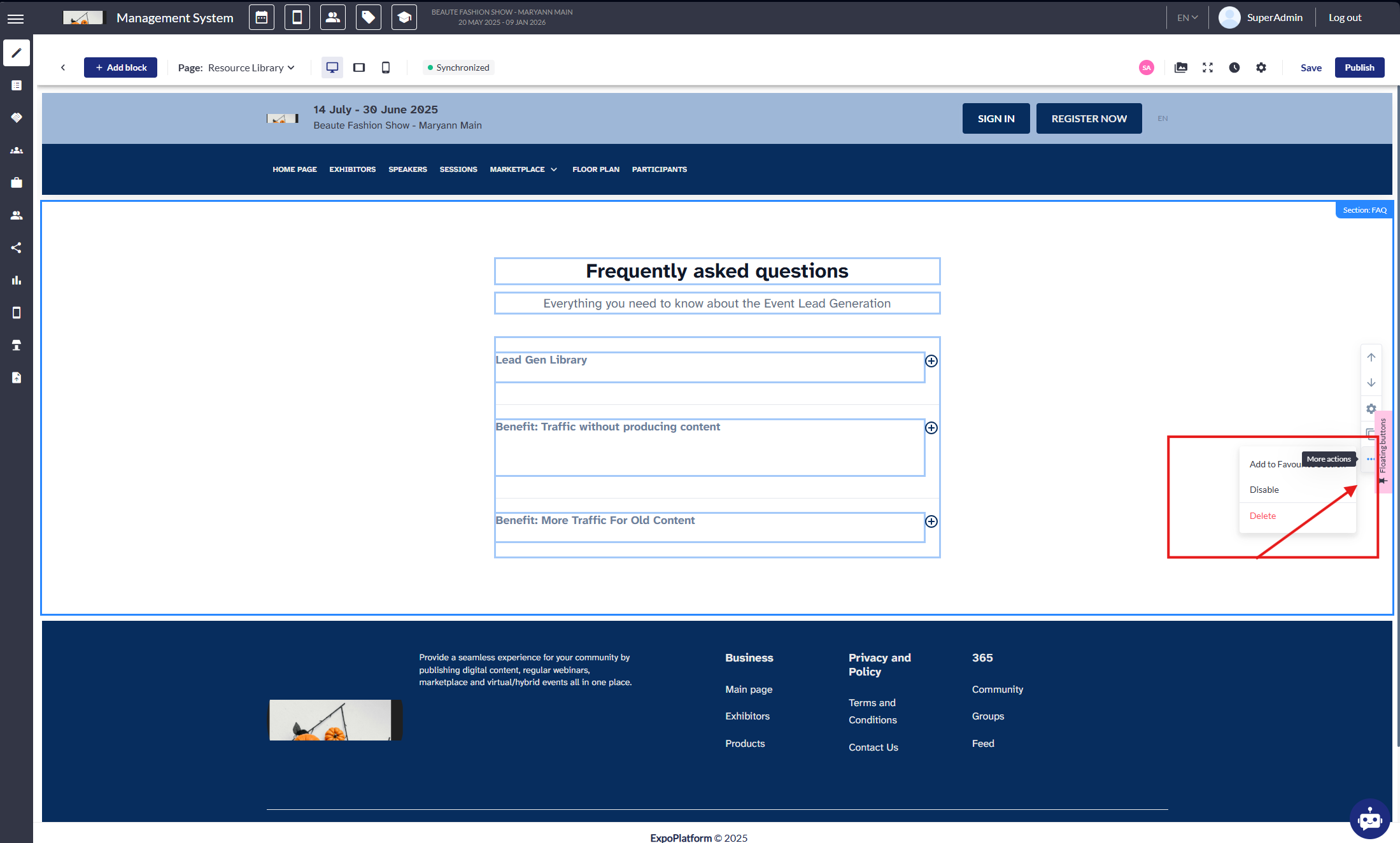This screenshot has width=1400, height=843.
Task: Open the Terms and Conditions footer link
Action: click(x=873, y=711)
